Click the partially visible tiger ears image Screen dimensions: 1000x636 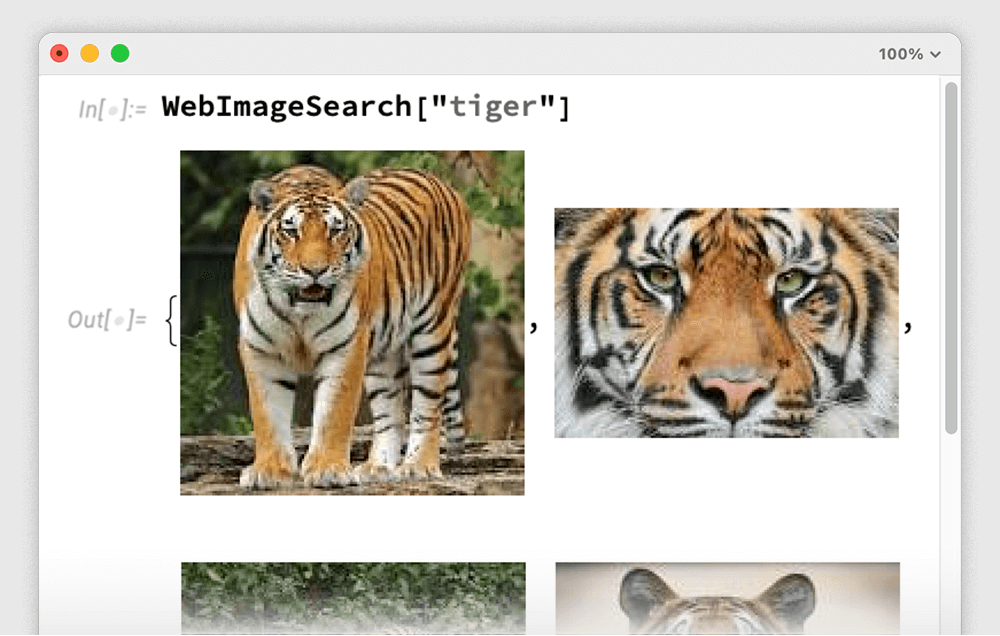tap(727, 596)
